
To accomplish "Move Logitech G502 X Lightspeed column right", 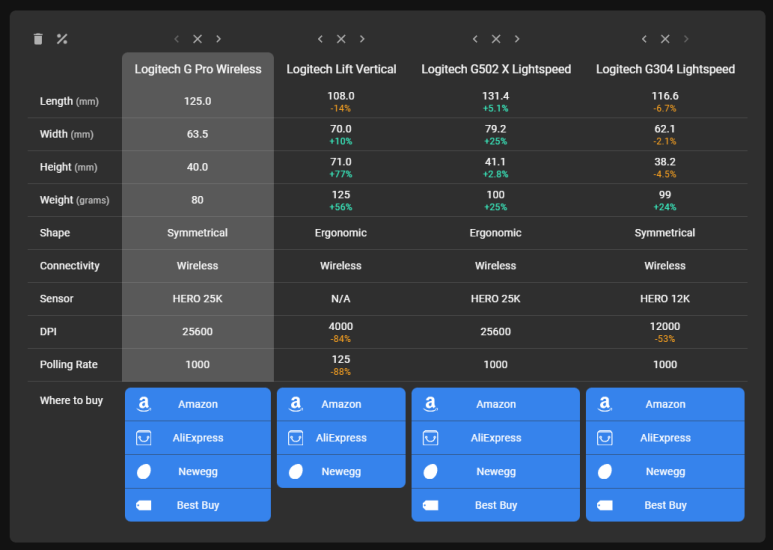I will tap(517, 39).
